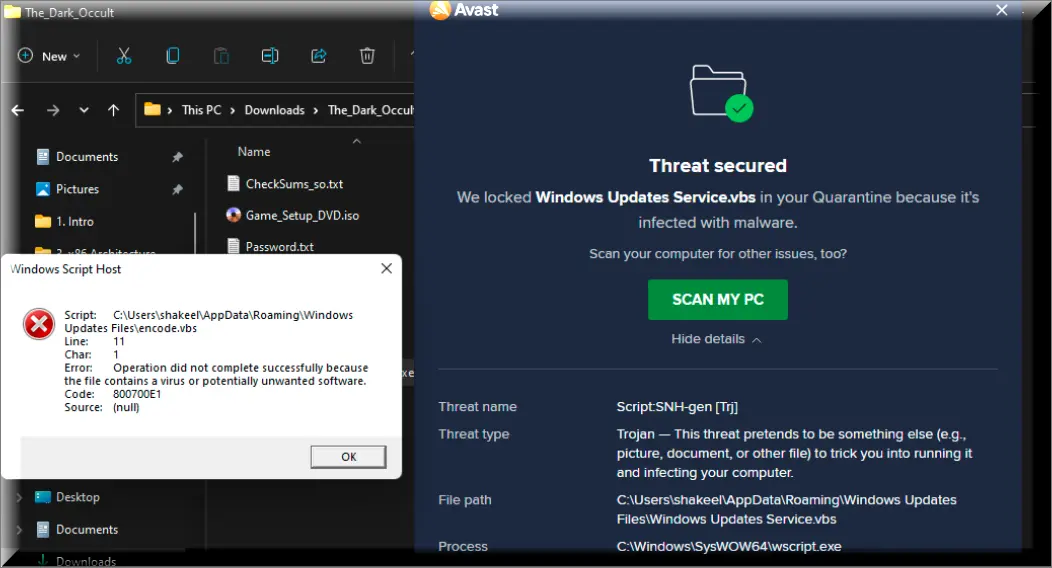Click the Avast folder with checkmark icon

(x=721, y=93)
